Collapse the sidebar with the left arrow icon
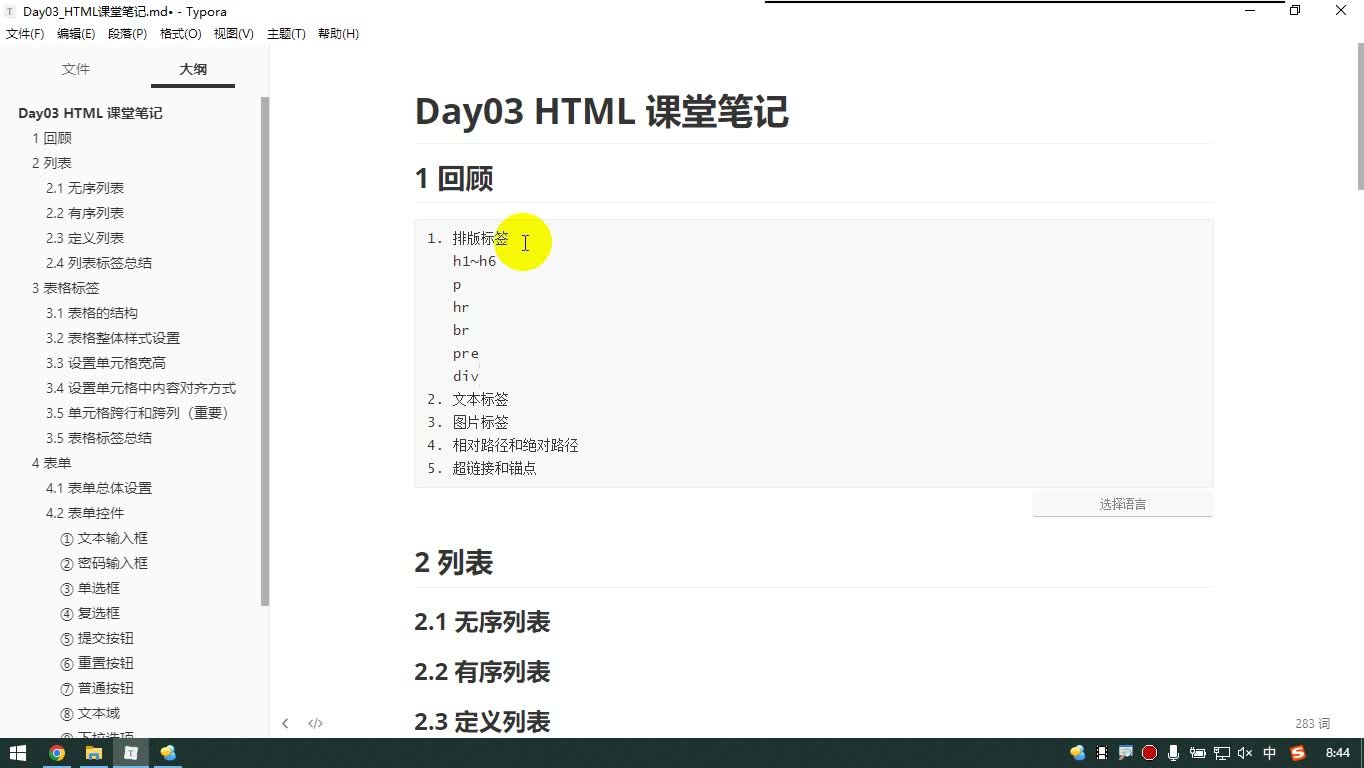The image size is (1364, 768). (x=285, y=723)
